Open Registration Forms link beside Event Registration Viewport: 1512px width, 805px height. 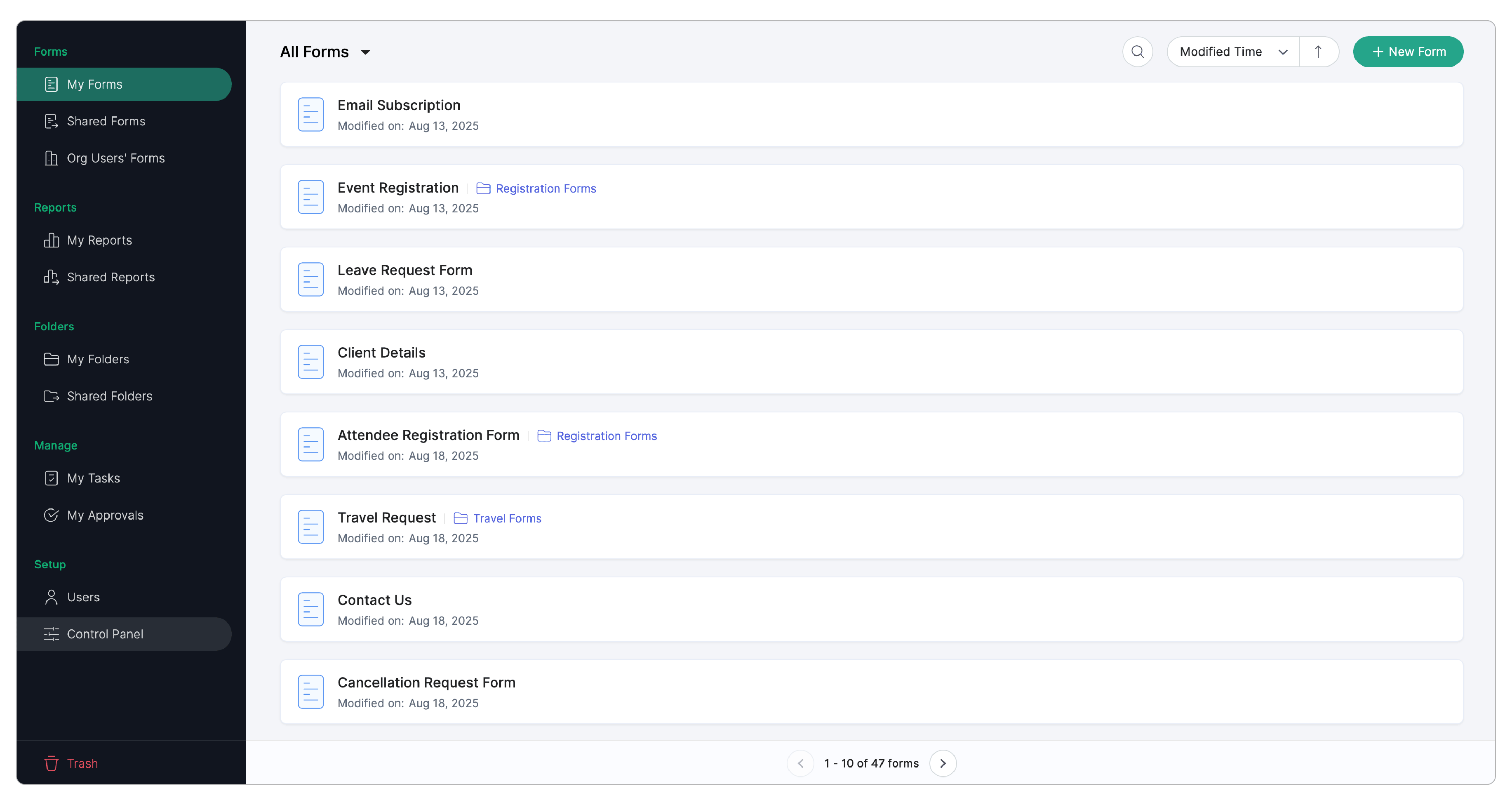[x=545, y=188]
